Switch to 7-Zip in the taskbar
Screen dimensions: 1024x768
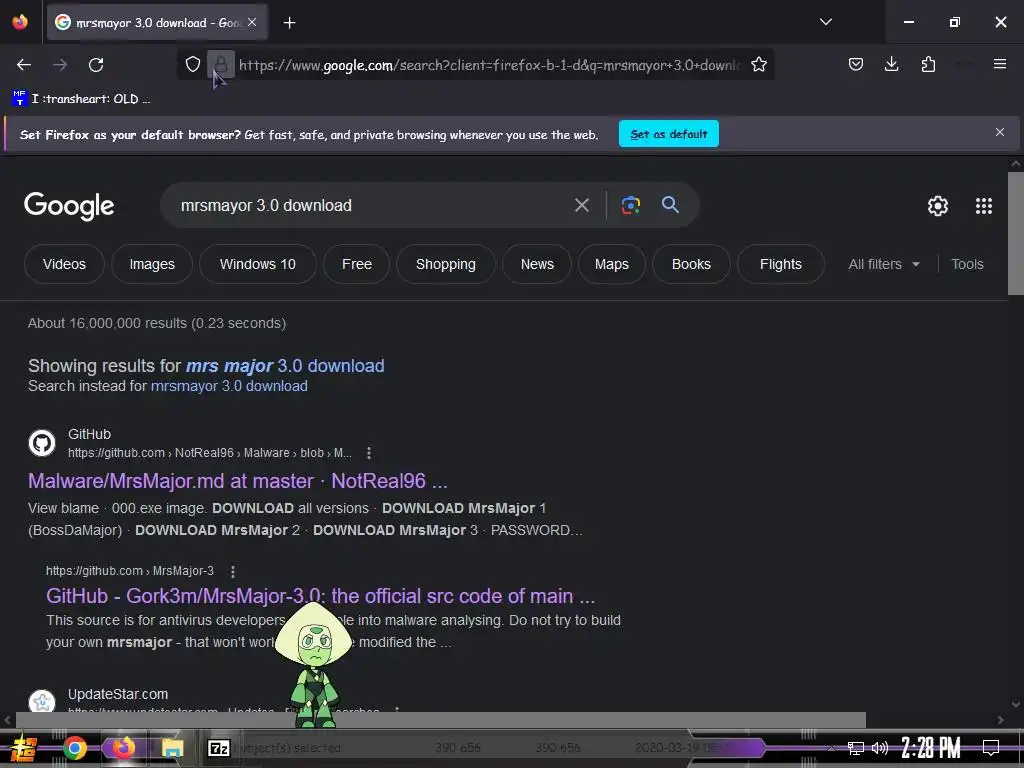tap(219, 748)
